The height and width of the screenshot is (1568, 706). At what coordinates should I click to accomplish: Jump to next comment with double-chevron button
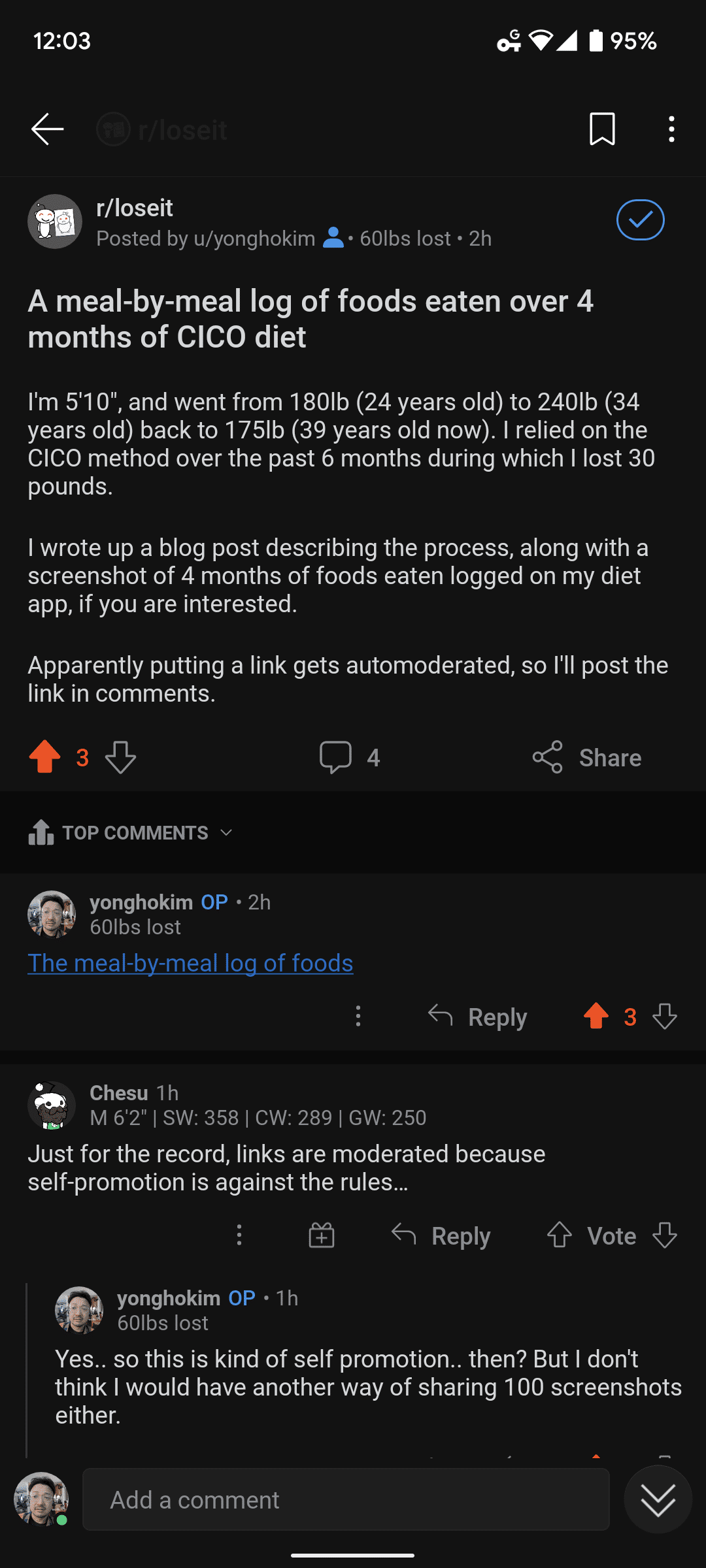point(658,1499)
